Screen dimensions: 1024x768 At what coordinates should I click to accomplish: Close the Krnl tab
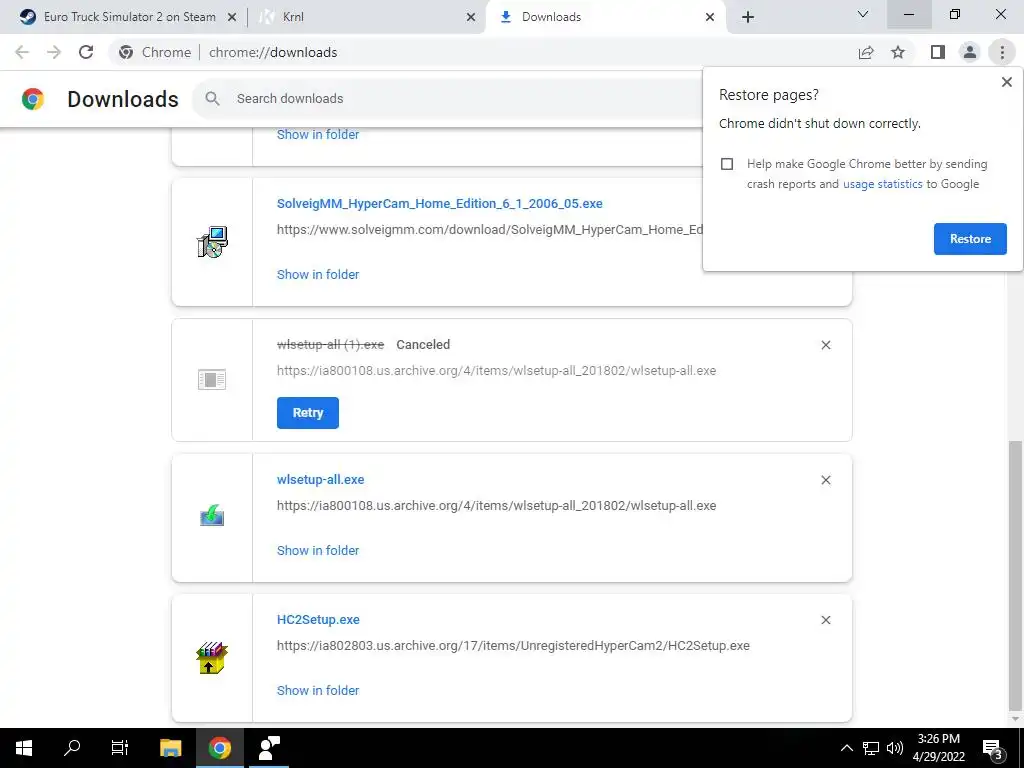point(471,17)
